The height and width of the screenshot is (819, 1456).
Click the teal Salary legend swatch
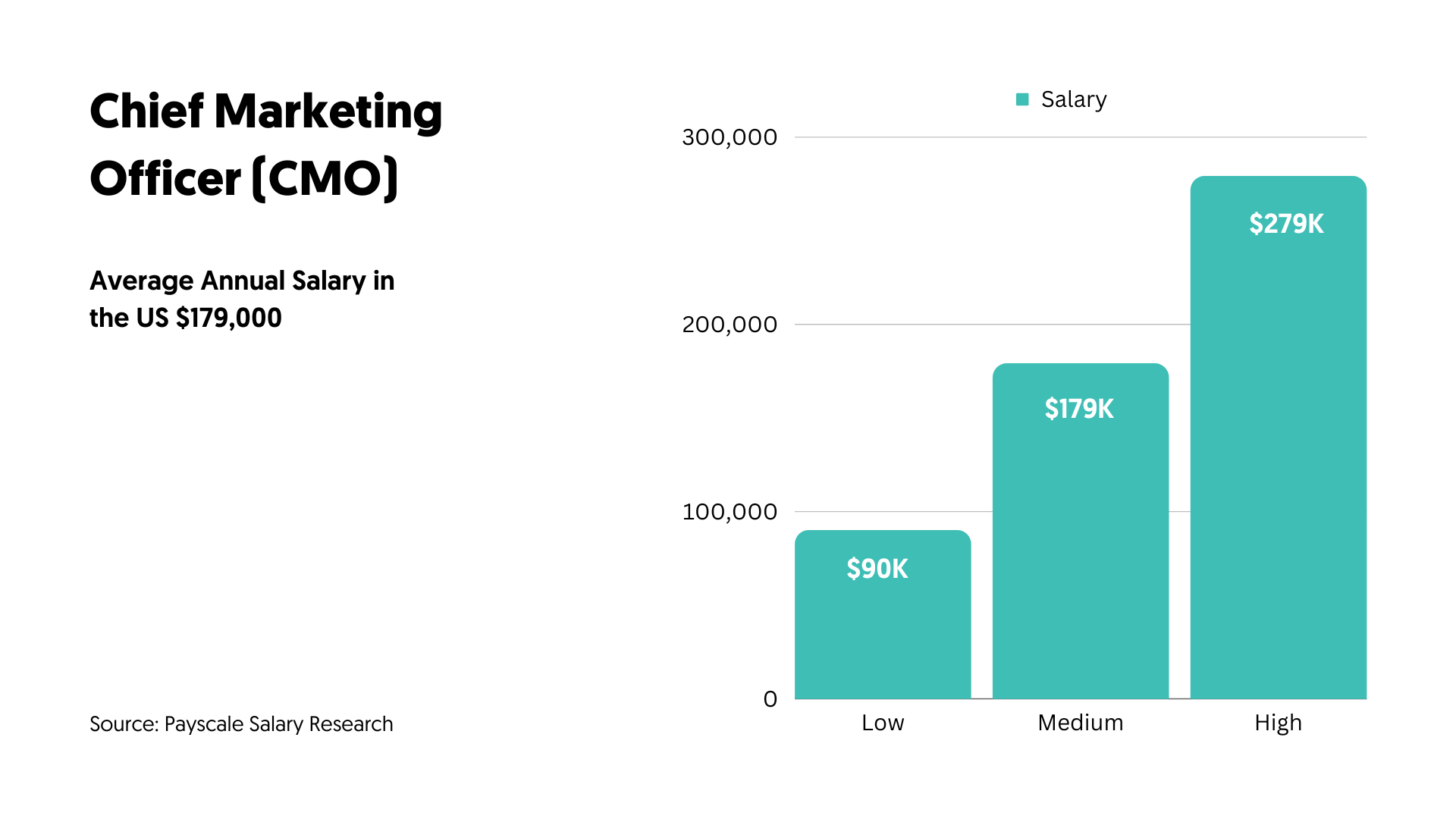click(1022, 99)
